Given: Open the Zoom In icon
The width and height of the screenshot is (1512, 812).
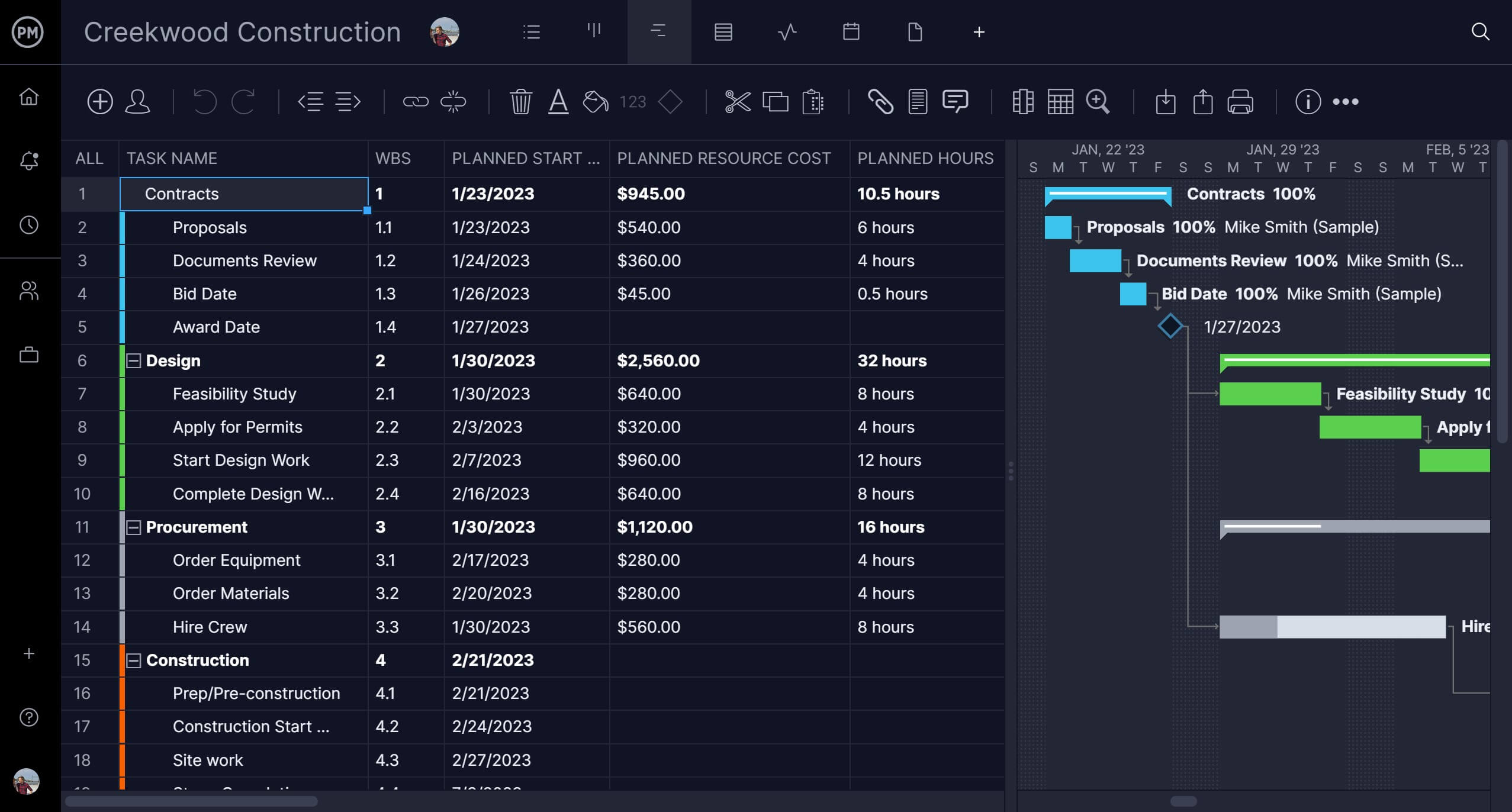Looking at the screenshot, I should pos(1098,101).
